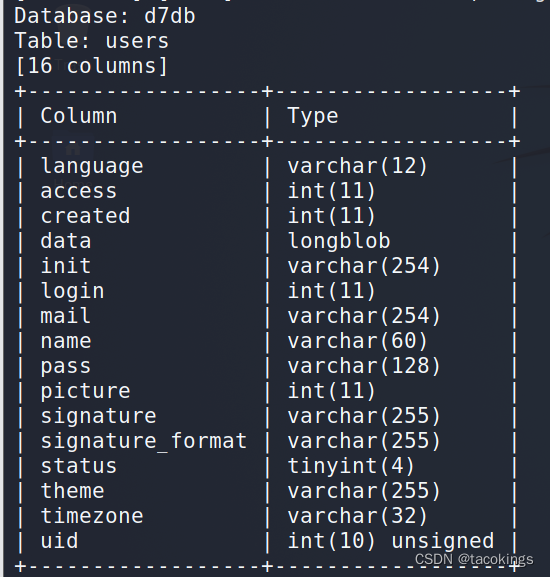This screenshot has width=550, height=577.
Task: Select 'varchar(128)' type text
Action: pos(364,367)
